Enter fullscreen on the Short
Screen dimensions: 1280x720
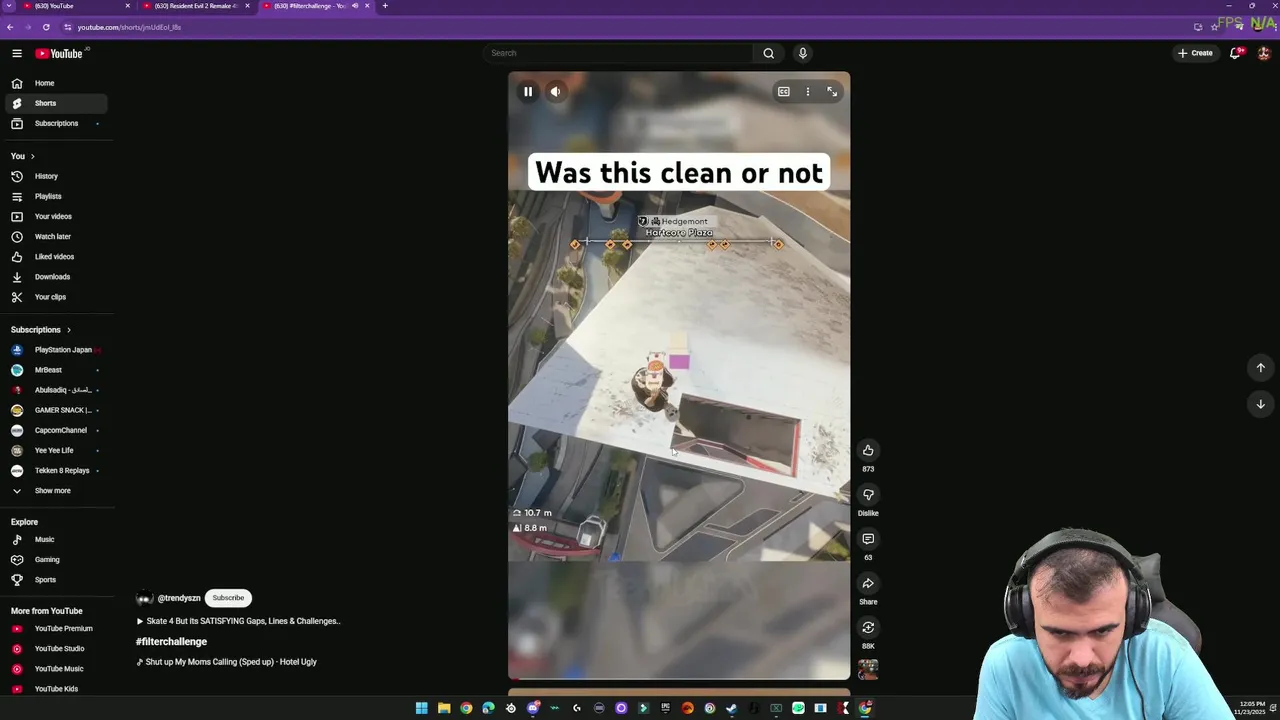832,91
